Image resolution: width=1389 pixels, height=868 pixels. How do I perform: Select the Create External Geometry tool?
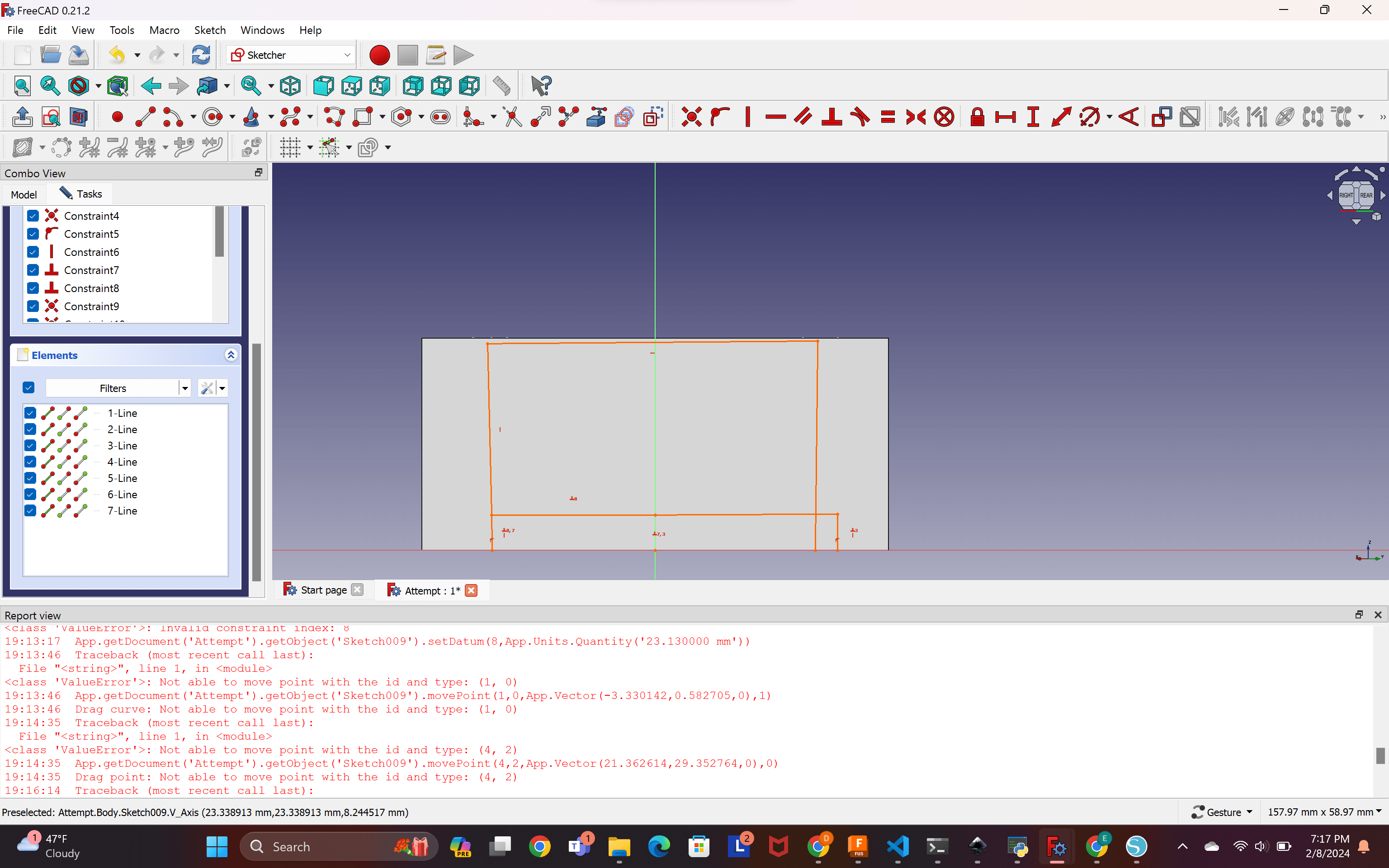[596, 117]
